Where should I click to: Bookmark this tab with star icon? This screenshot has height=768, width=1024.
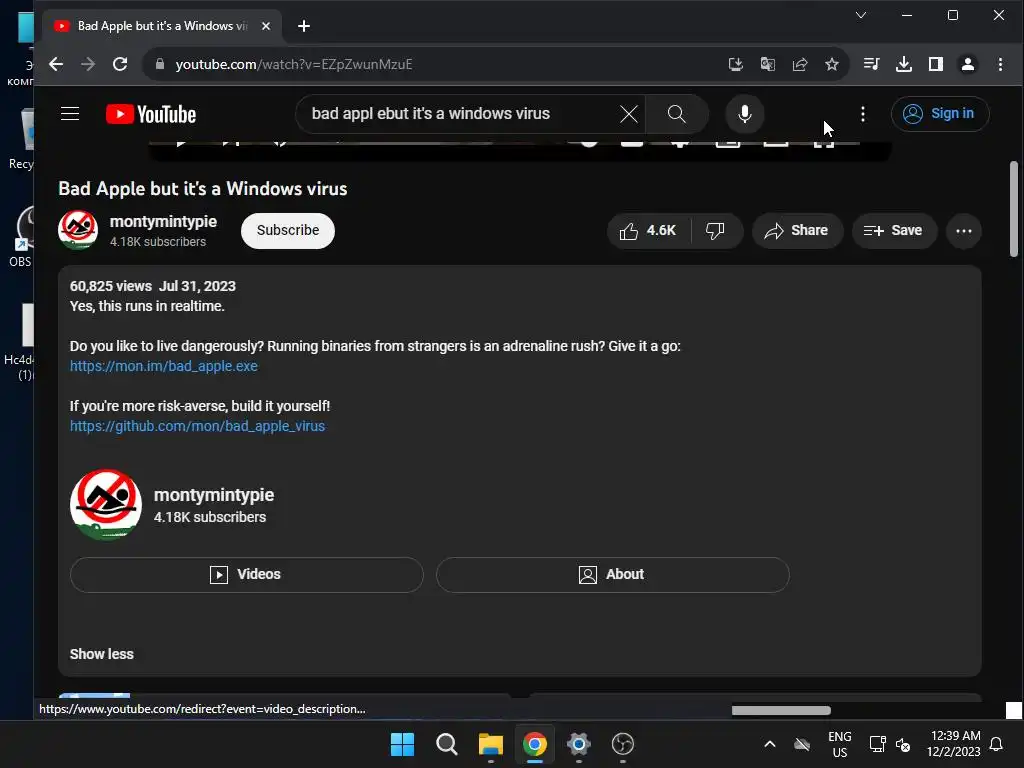831,64
